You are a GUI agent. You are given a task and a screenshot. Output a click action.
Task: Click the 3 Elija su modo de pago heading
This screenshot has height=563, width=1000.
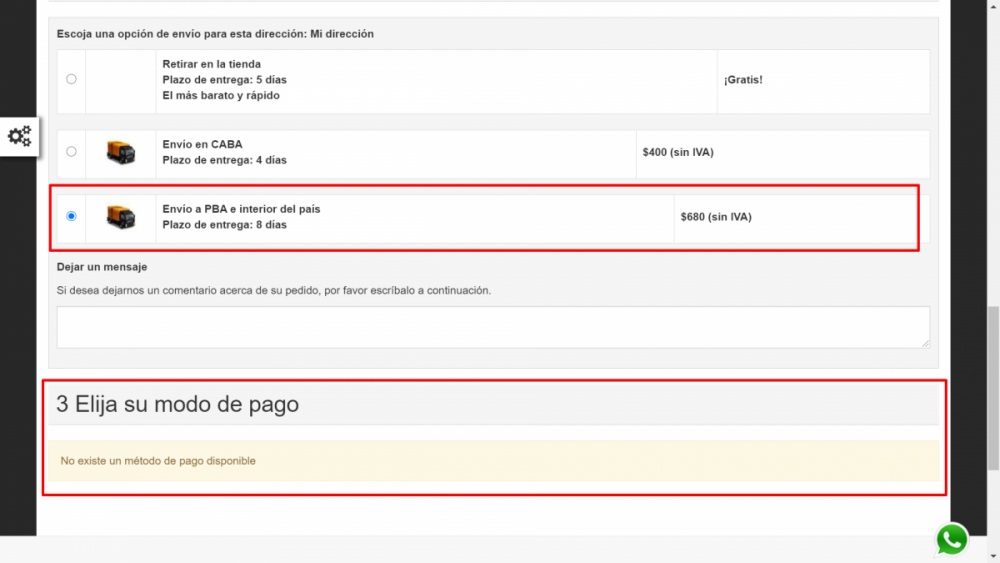coord(178,404)
